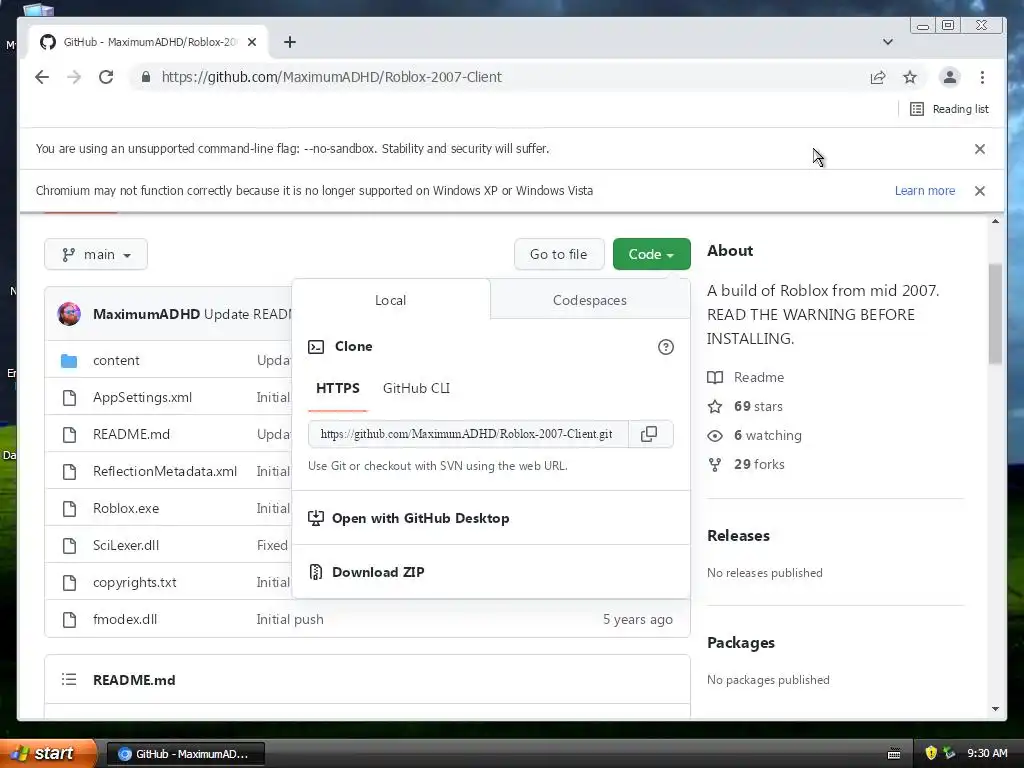Open copyrights.txt file

click(135, 583)
